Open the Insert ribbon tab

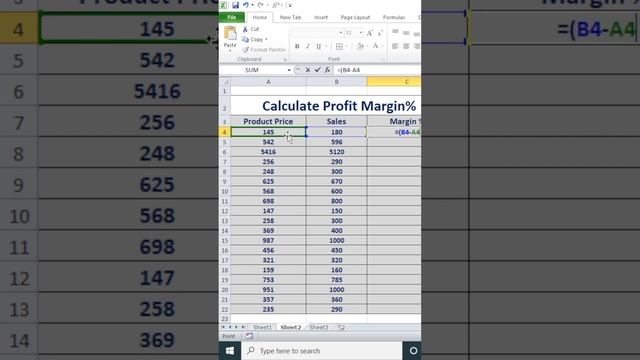pyautogui.click(x=321, y=17)
